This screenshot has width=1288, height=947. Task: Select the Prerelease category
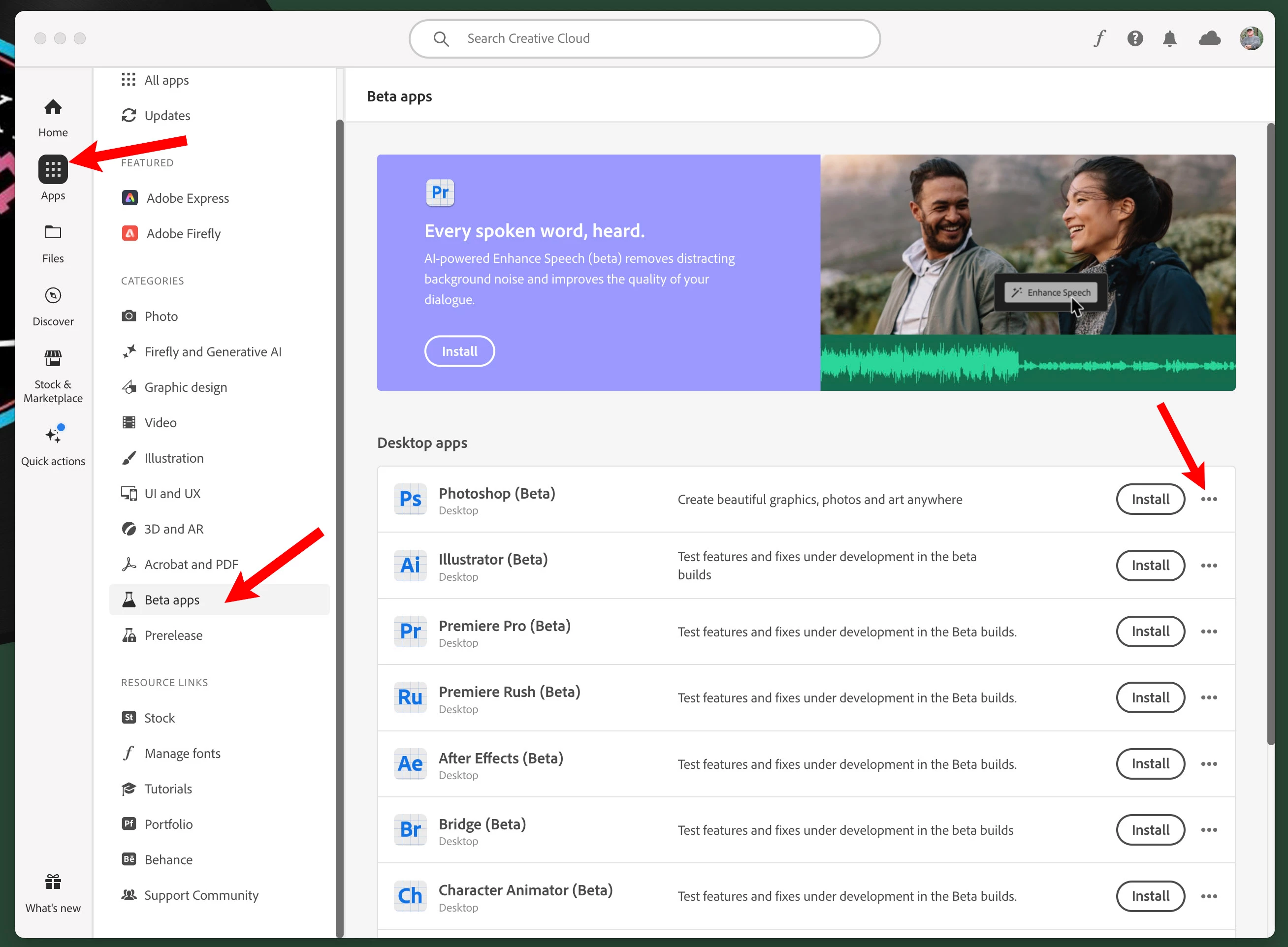(x=173, y=635)
